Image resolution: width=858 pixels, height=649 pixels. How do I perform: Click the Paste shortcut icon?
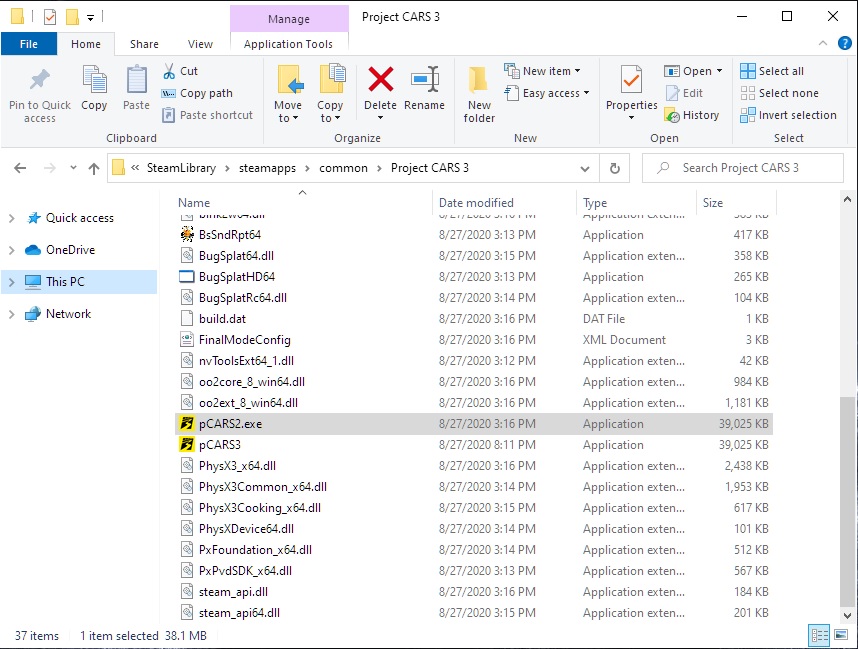(x=169, y=115)
